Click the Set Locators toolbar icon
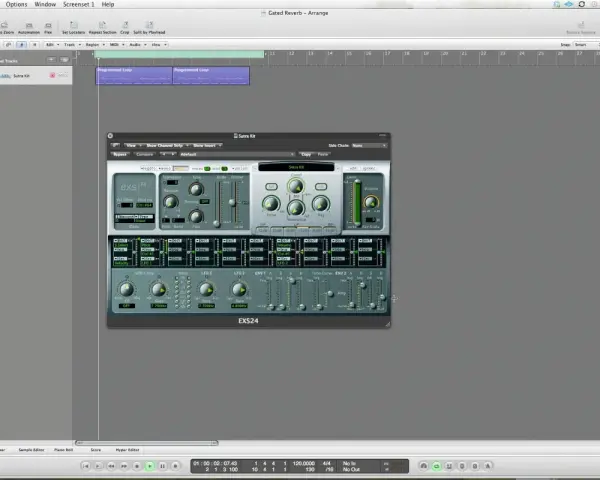 [73, 26]
